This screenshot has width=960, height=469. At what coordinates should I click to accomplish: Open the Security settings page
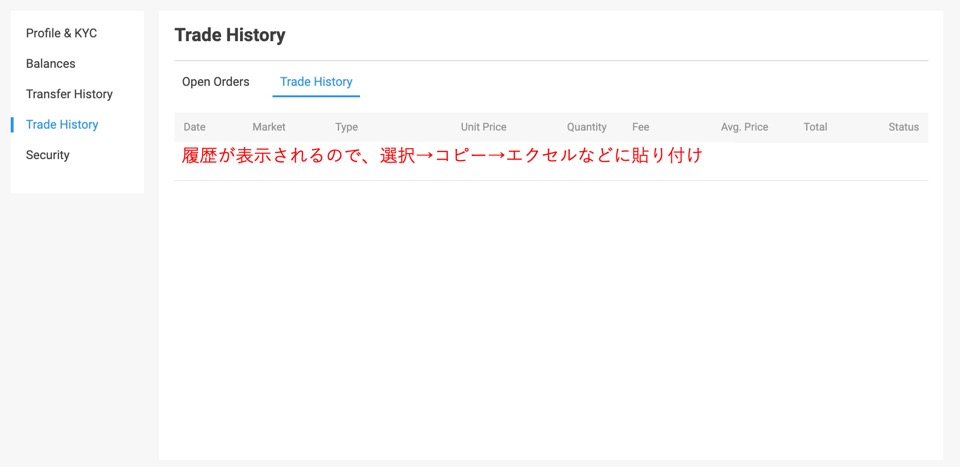pyautogui.click(x=48, y=155)
